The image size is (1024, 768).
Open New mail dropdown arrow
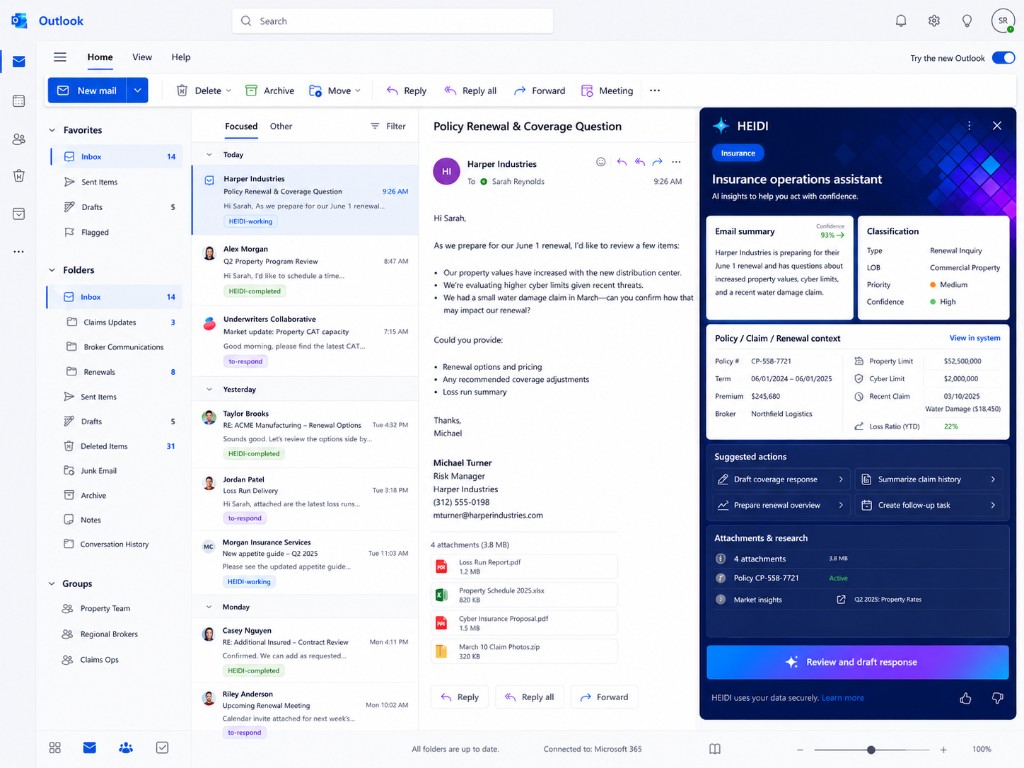pyautogui.click(x=138, y=90)
